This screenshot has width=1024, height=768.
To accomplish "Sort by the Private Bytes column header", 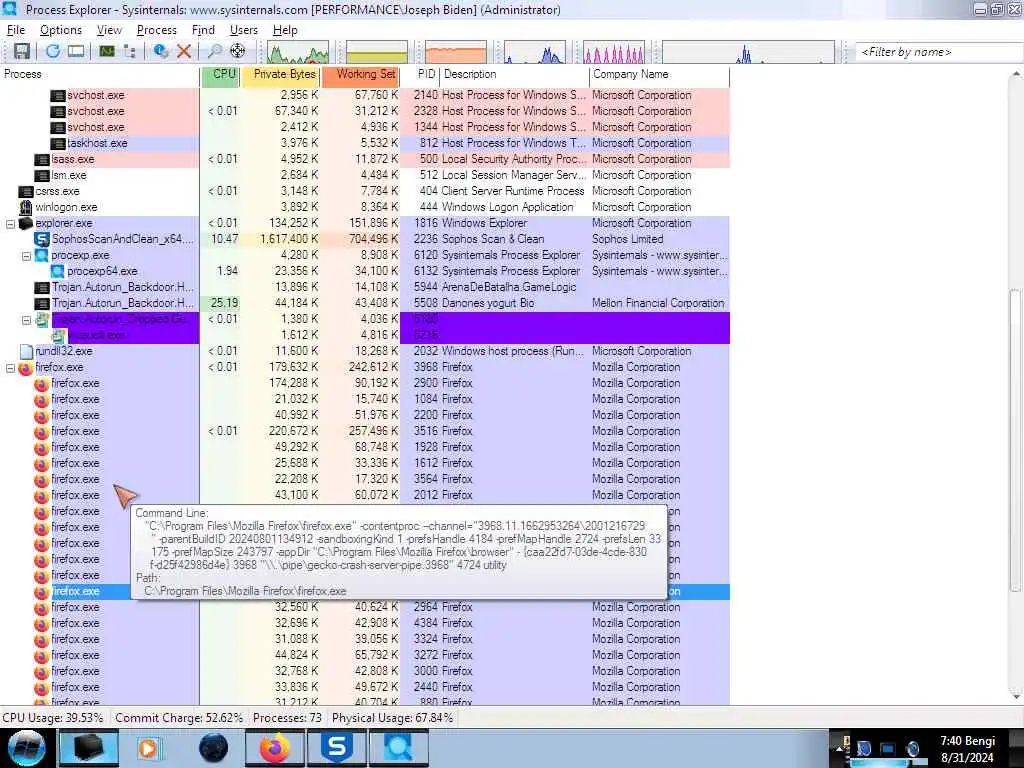I will [x=280, y=74].
